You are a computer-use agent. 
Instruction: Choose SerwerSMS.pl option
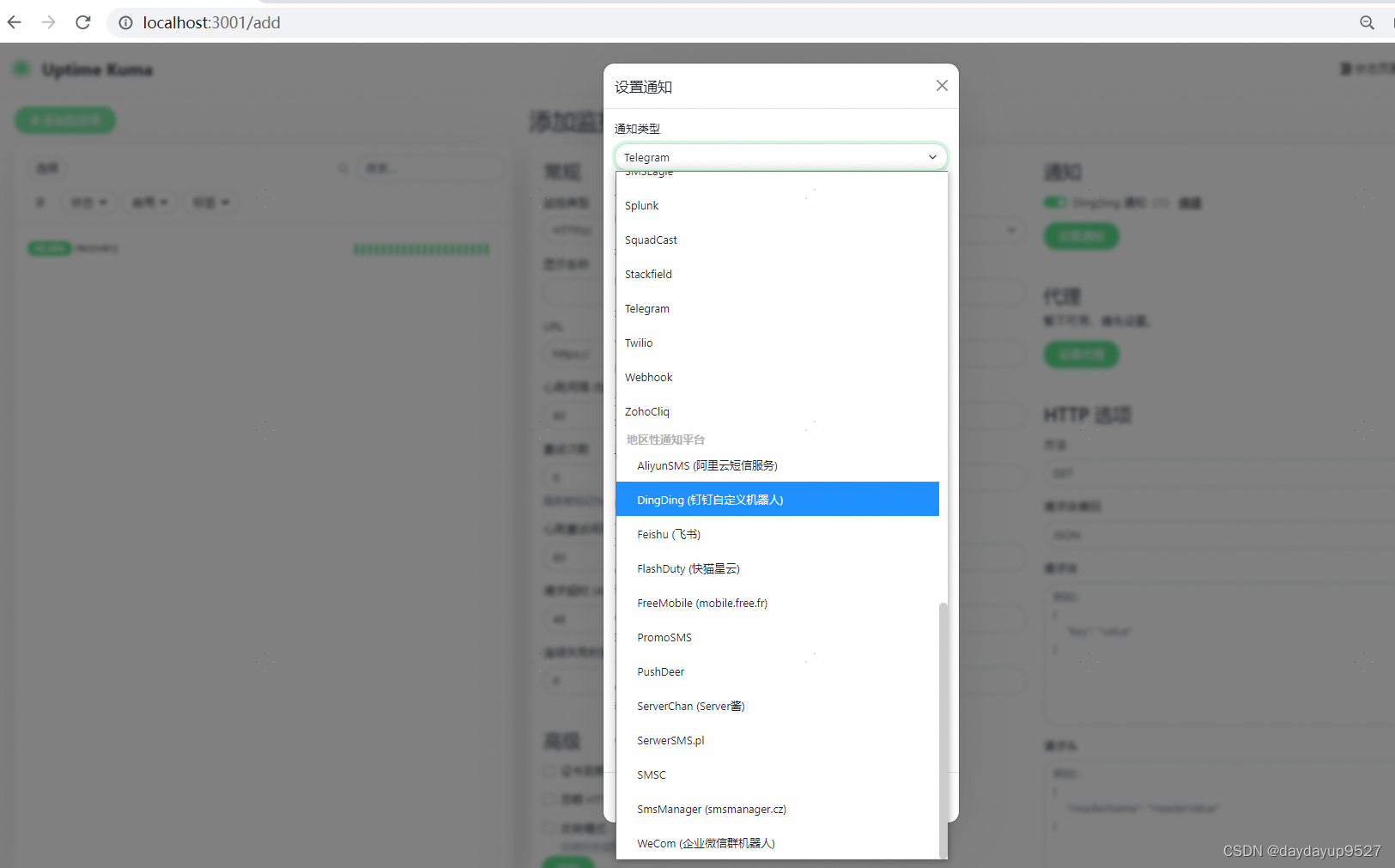(777, 740)
